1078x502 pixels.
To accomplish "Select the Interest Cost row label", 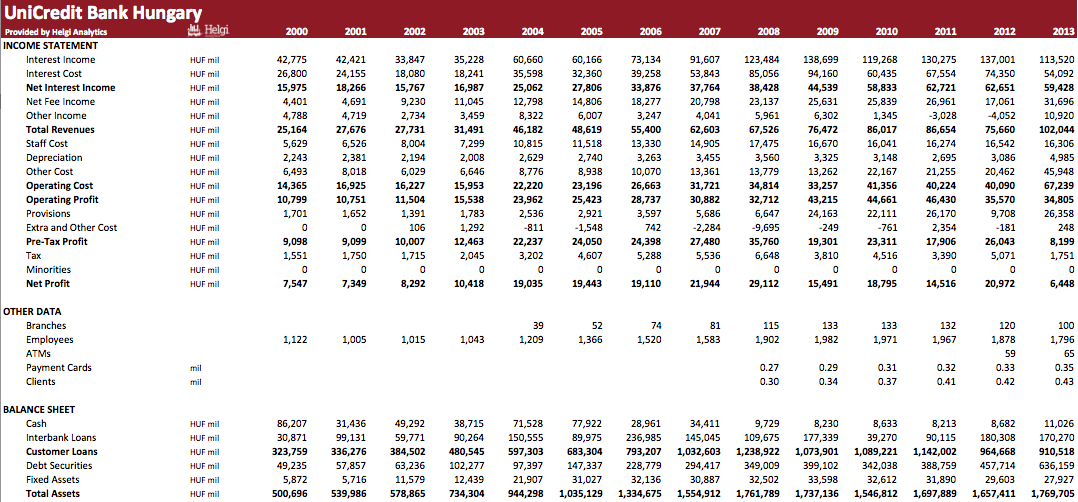I will (x=54, y=74).
